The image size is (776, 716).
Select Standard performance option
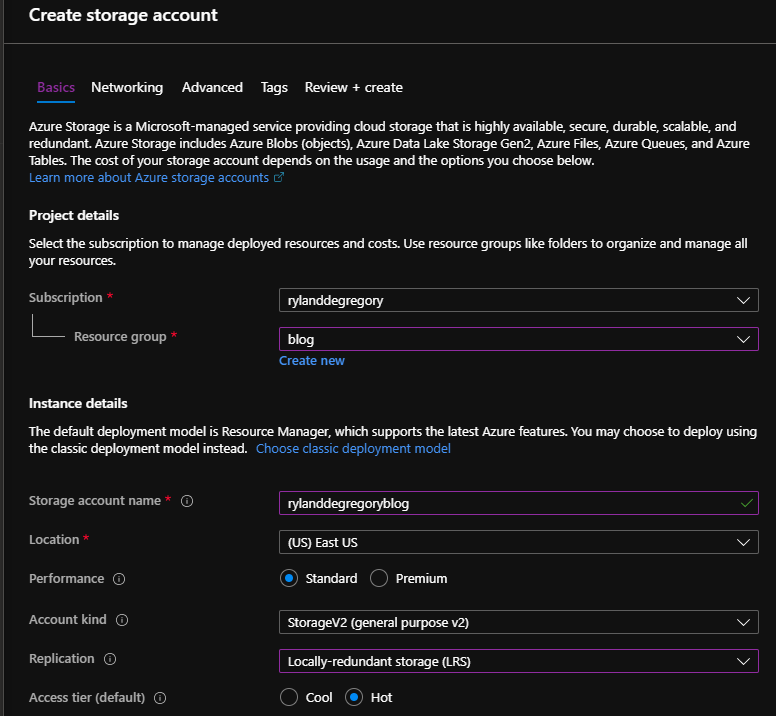(289, 578)
